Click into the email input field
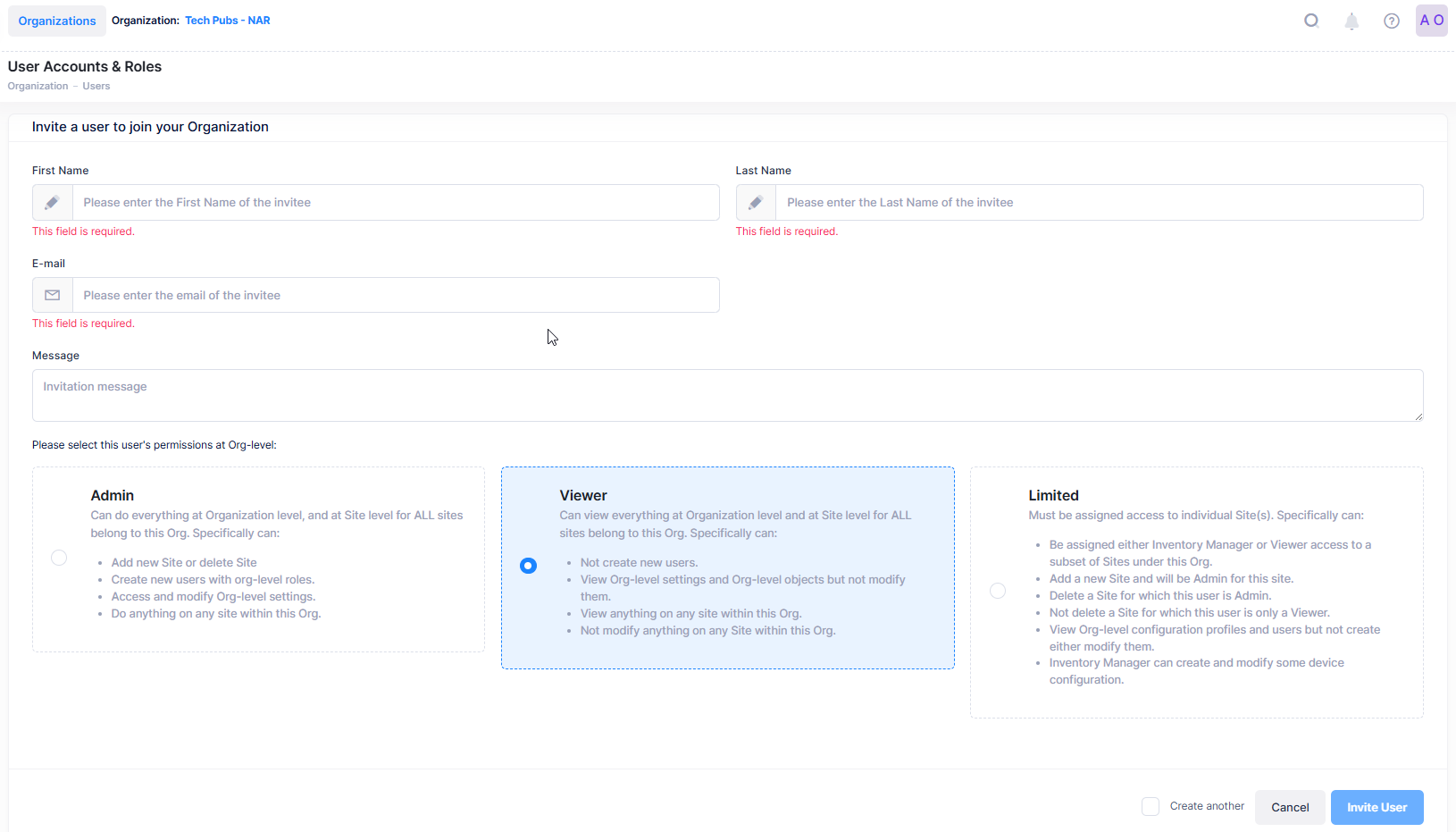The height and width of the screenshot is (832, 1456). (395, 295)
